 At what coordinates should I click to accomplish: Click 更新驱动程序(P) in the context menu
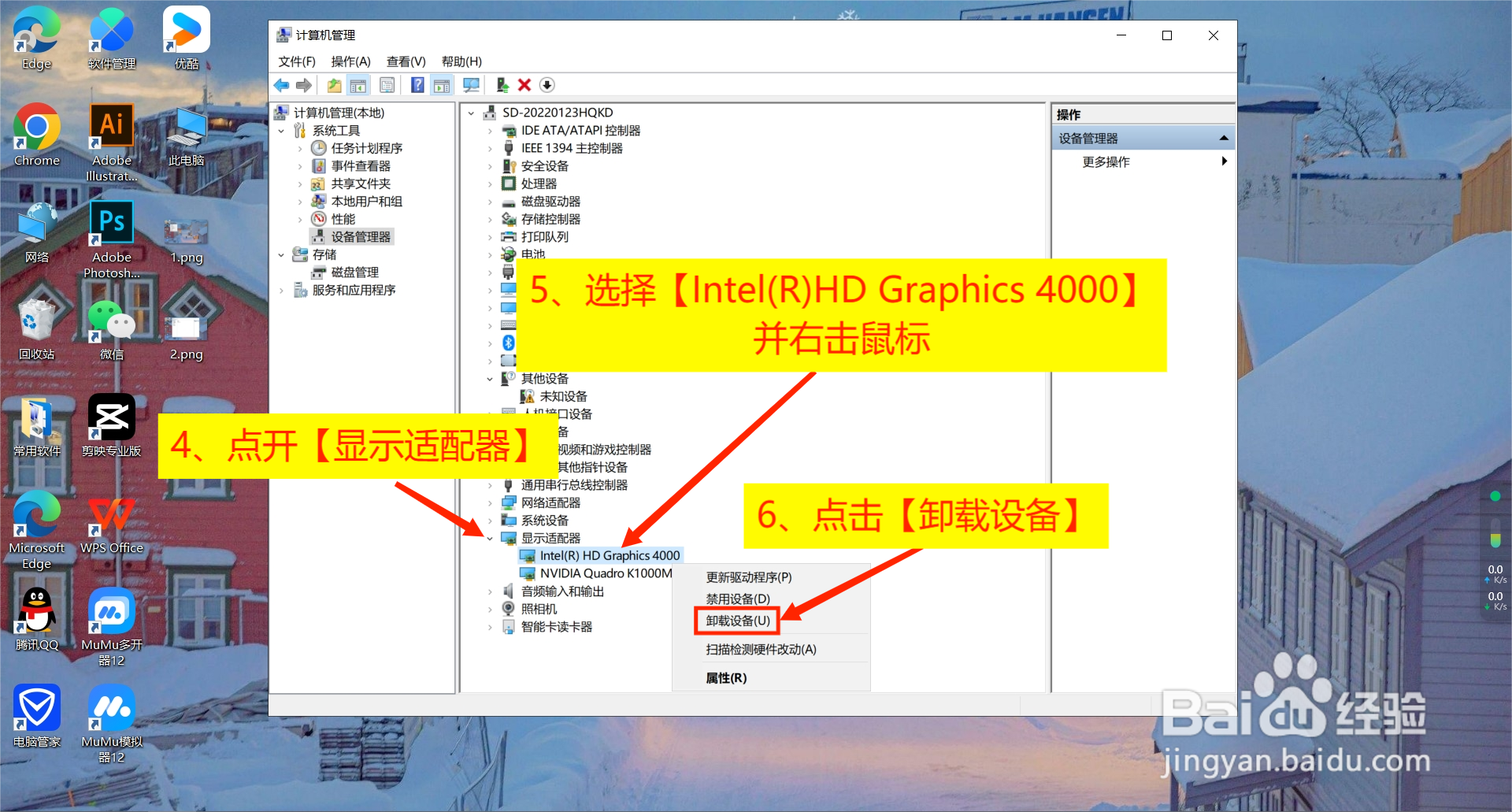click(x=749, y=577)
